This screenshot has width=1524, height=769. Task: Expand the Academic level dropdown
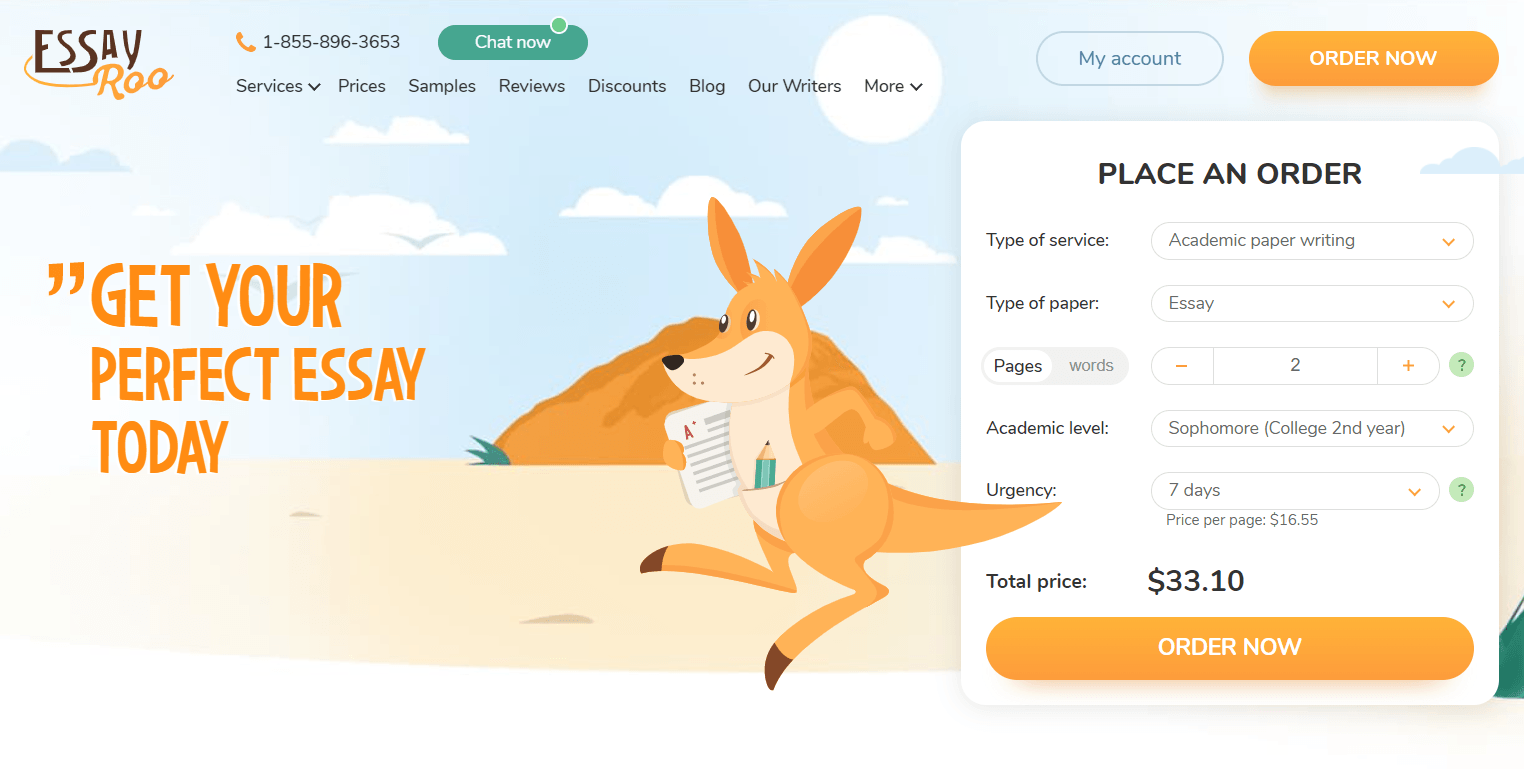pos(1312,428)
